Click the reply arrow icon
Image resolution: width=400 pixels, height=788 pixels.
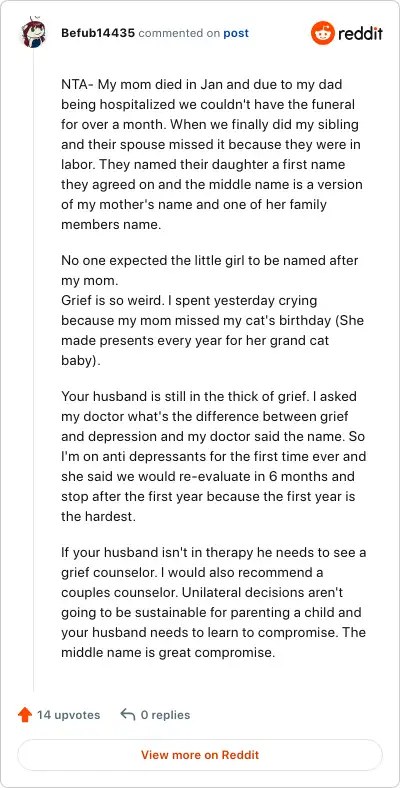pos(128,715)
